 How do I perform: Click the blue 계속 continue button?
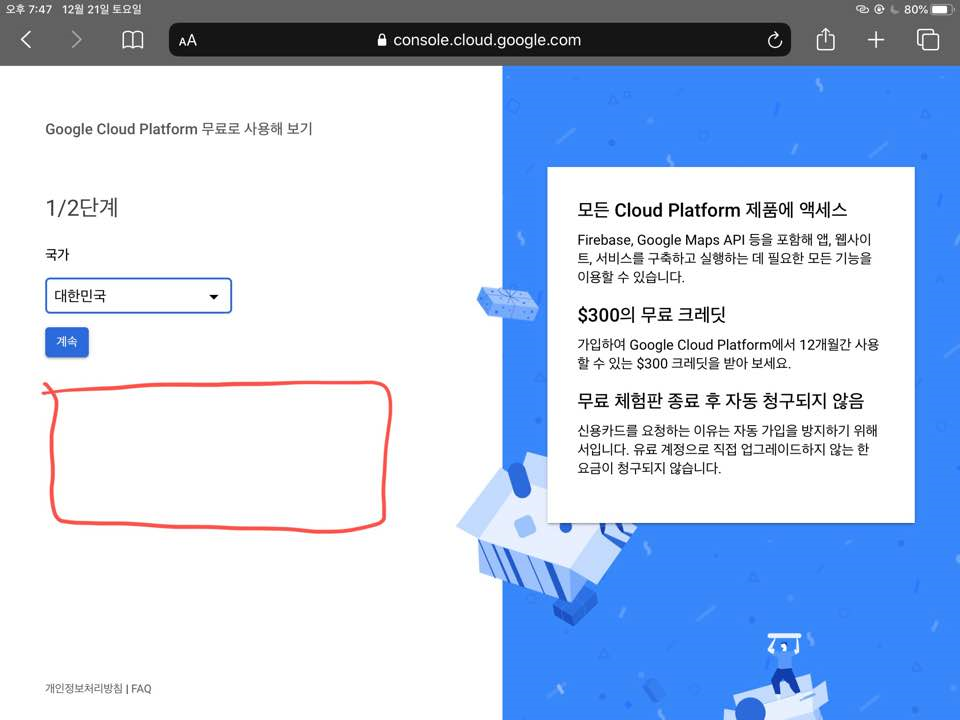(67, 342)
